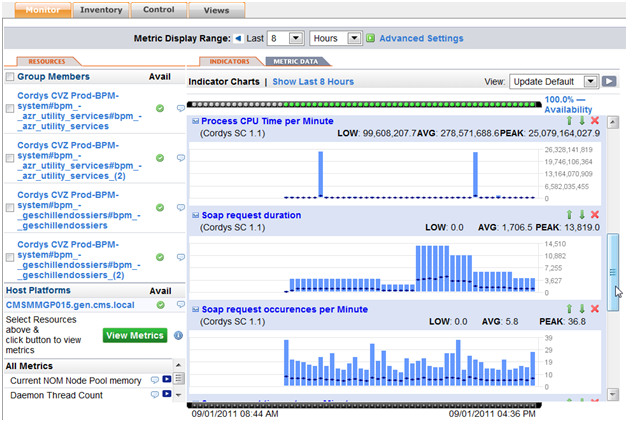Switch to the Monitor tab
Screen dimensions: 628x422
click(43, 10)
